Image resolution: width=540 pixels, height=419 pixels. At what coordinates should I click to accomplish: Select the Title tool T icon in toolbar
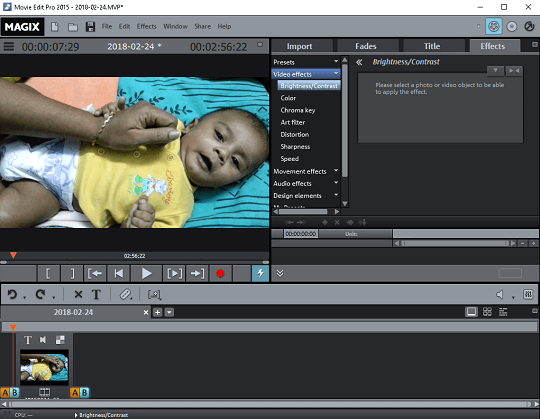[x=96, y=294]
